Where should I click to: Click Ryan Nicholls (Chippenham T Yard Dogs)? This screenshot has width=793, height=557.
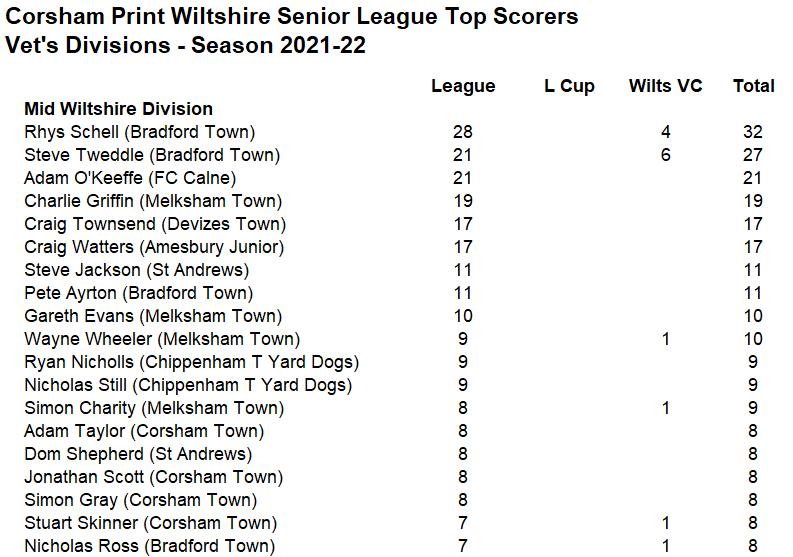(x=192, y=362)
